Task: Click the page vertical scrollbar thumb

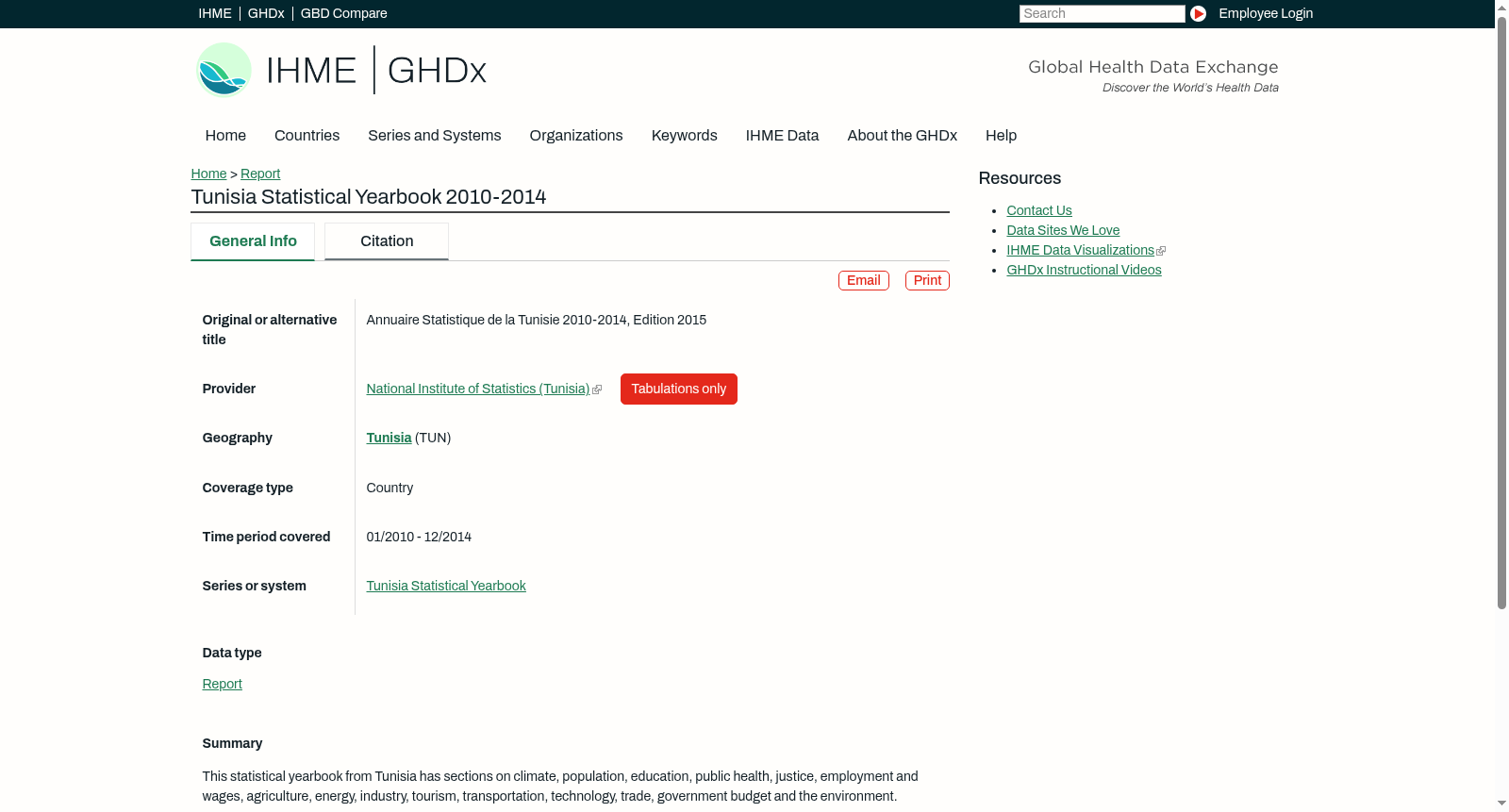Action: pos(1501,311)
